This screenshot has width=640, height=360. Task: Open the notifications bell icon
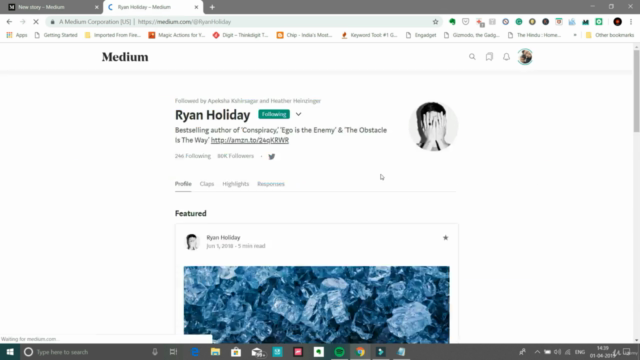pos(506,57)
